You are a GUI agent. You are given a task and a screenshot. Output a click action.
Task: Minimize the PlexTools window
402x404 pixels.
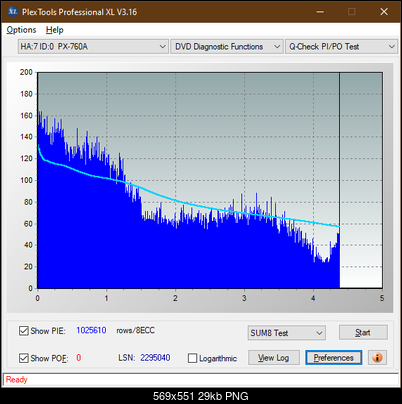pyautogui.click(x=320, y=12)
